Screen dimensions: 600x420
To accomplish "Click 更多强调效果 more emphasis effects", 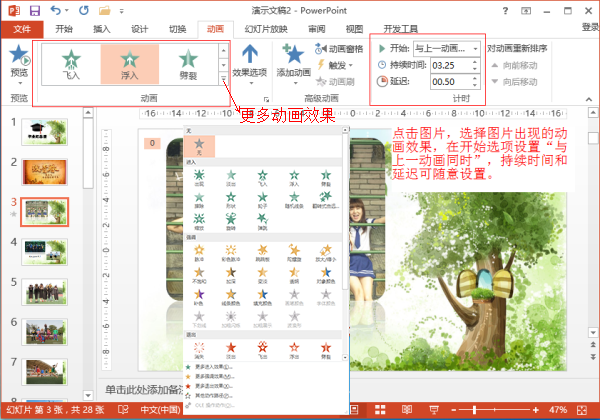I will point(210,376).
